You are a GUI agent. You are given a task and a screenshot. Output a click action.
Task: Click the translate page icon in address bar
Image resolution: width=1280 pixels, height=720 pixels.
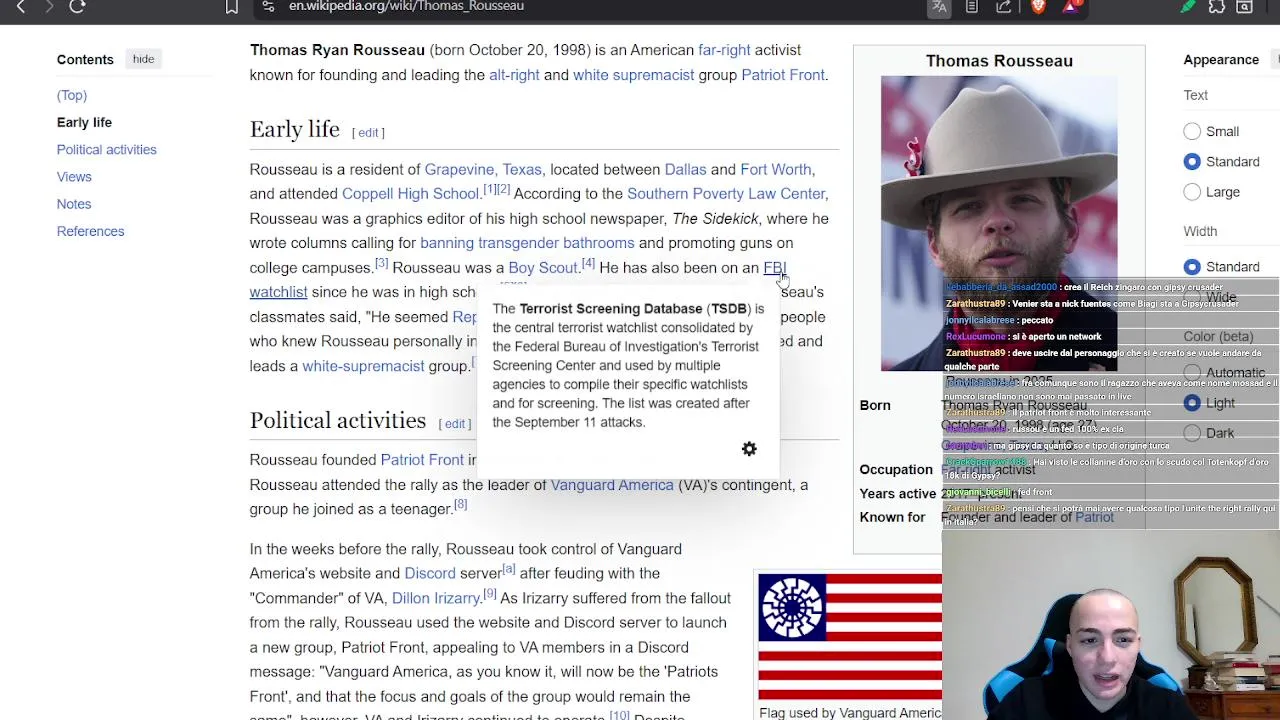[939, 6]
